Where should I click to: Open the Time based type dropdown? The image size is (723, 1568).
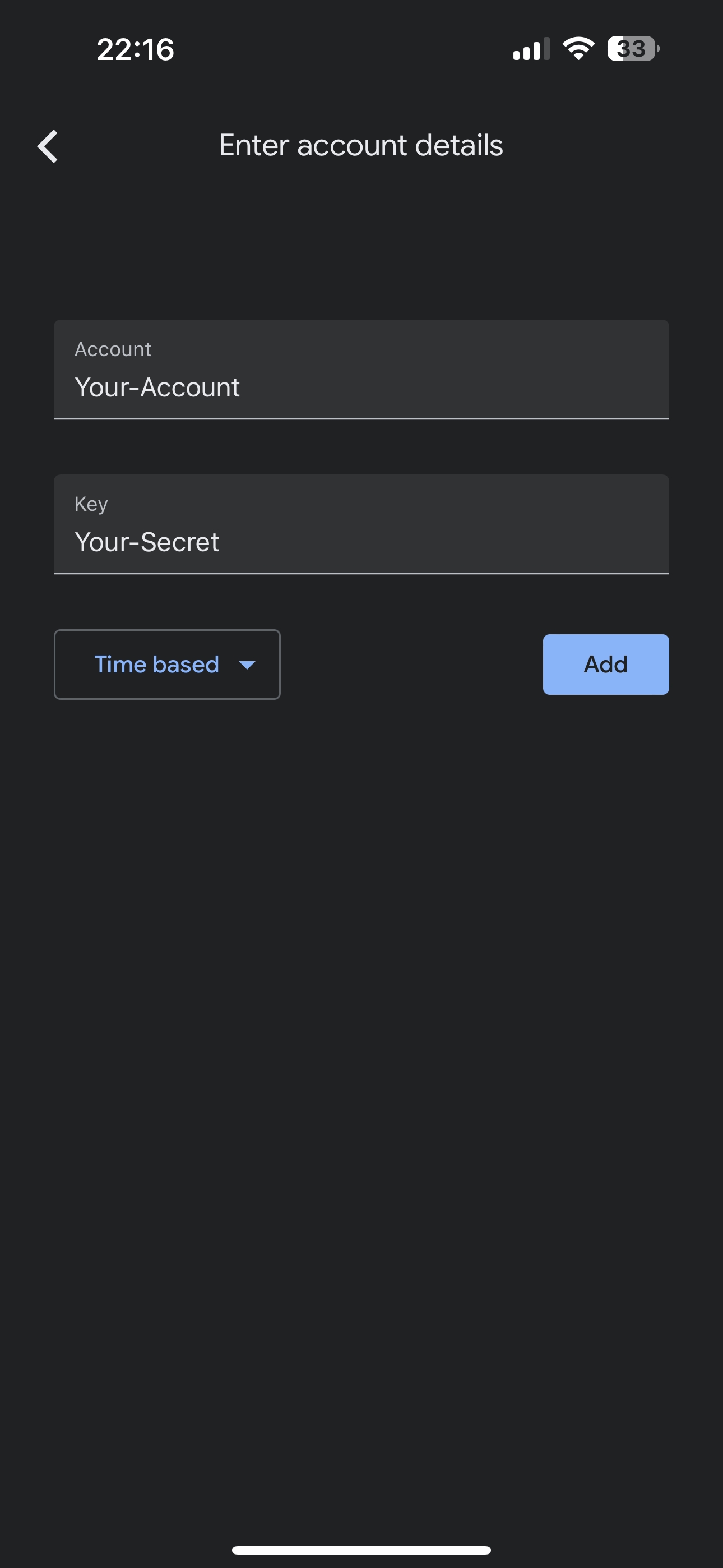[x=167, y=664]
